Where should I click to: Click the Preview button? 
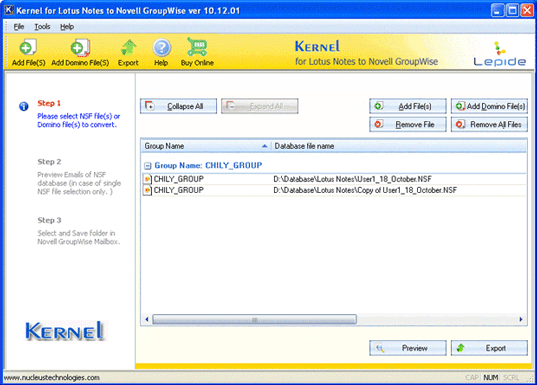click(x=408, y=348)
